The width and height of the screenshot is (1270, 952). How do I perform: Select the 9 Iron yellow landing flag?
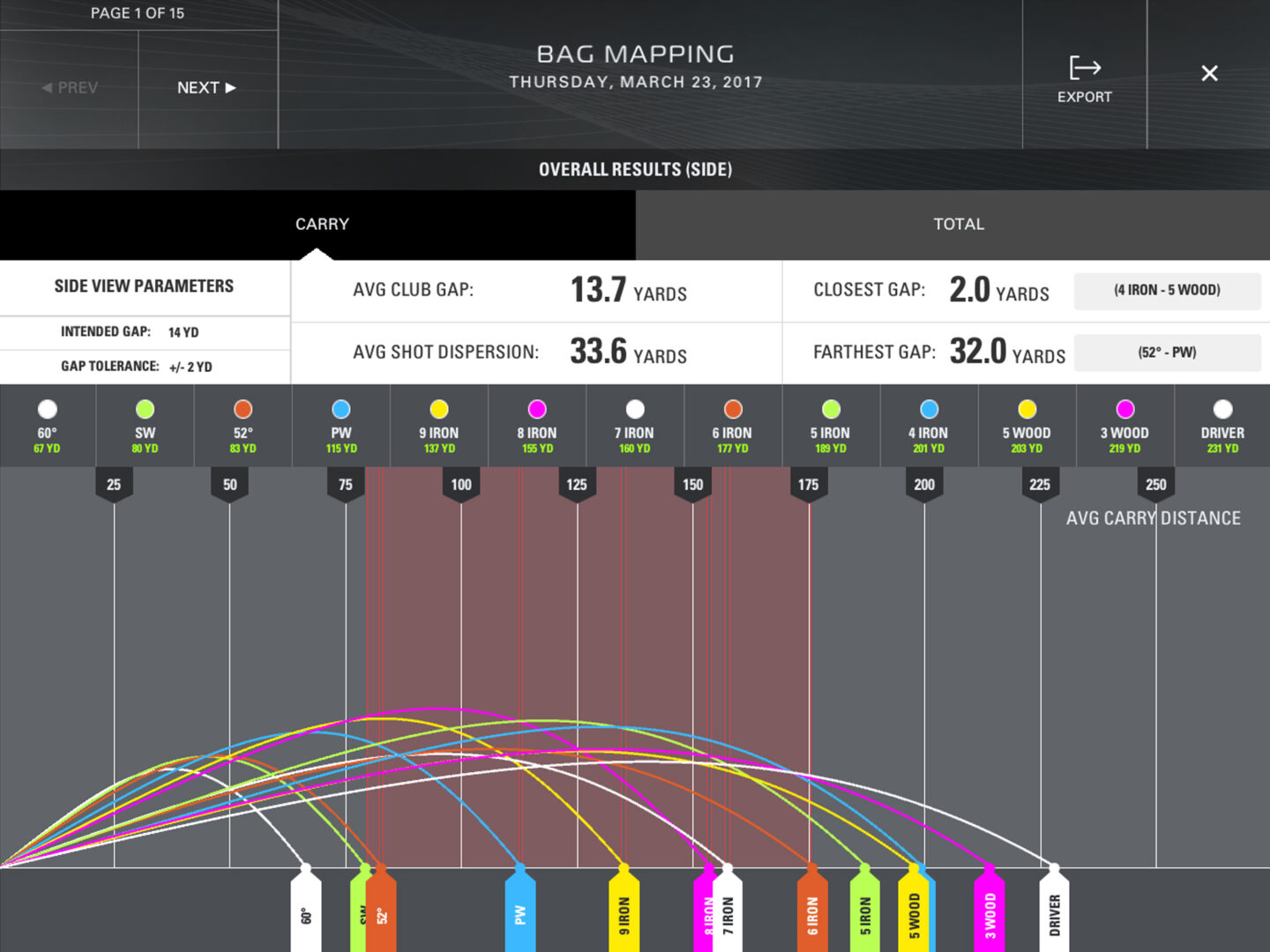624,910
